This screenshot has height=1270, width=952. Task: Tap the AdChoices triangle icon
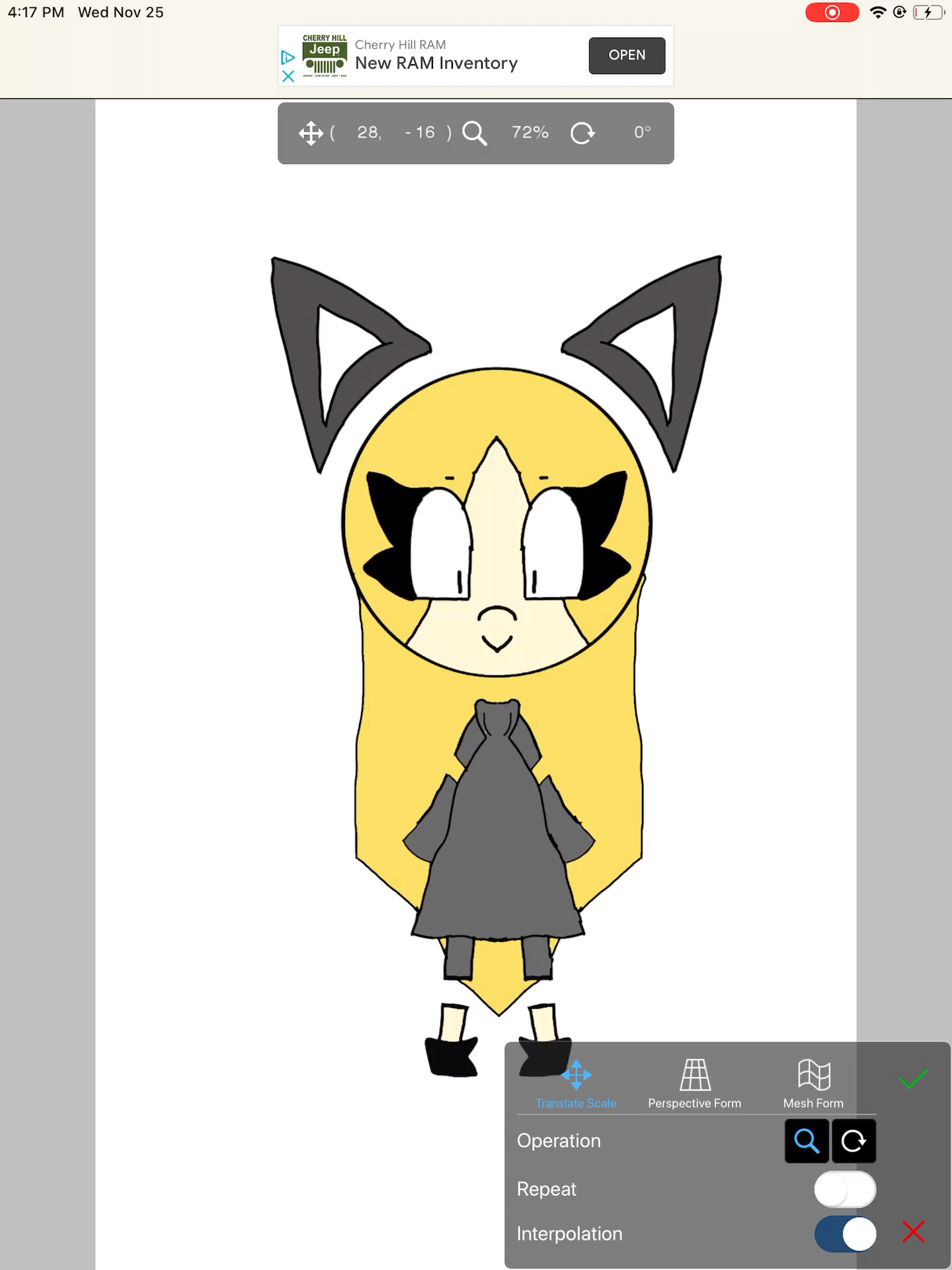tap(288, 58)
